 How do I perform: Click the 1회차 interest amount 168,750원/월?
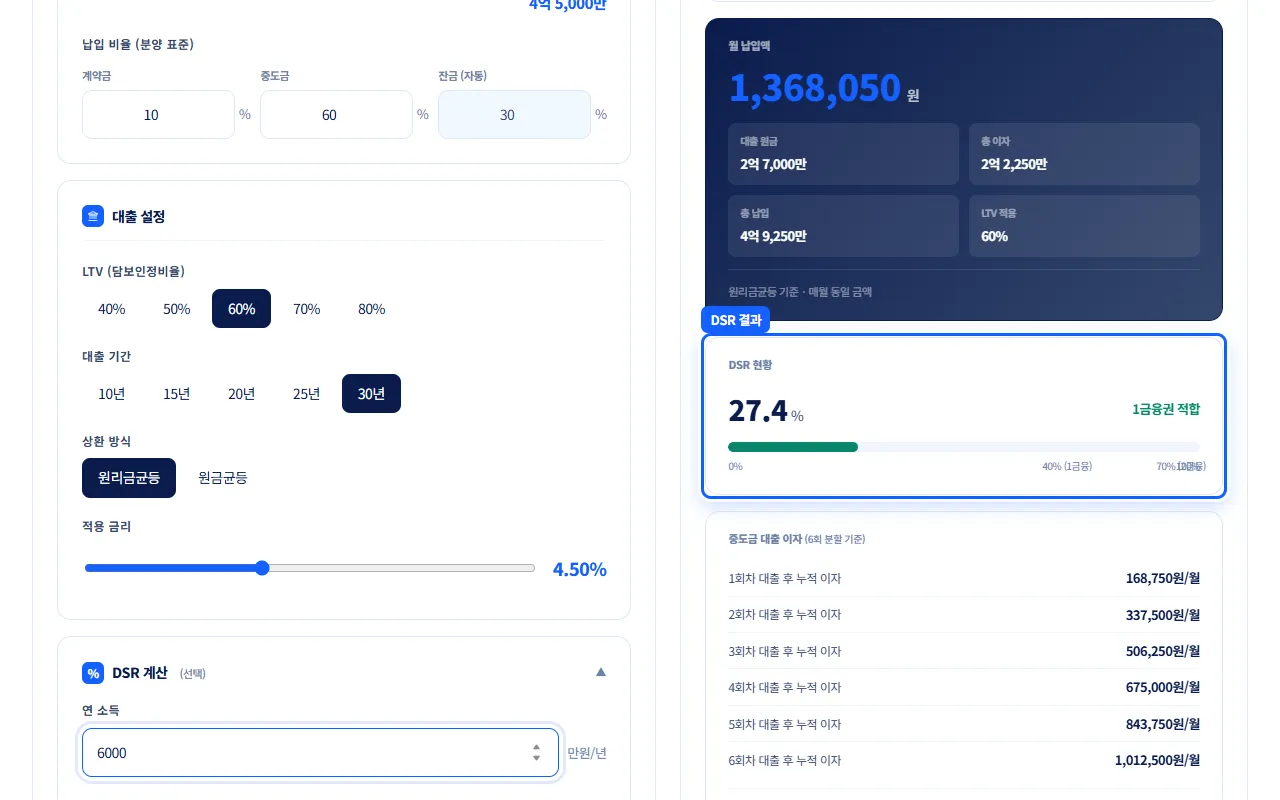coord(1163,578)
